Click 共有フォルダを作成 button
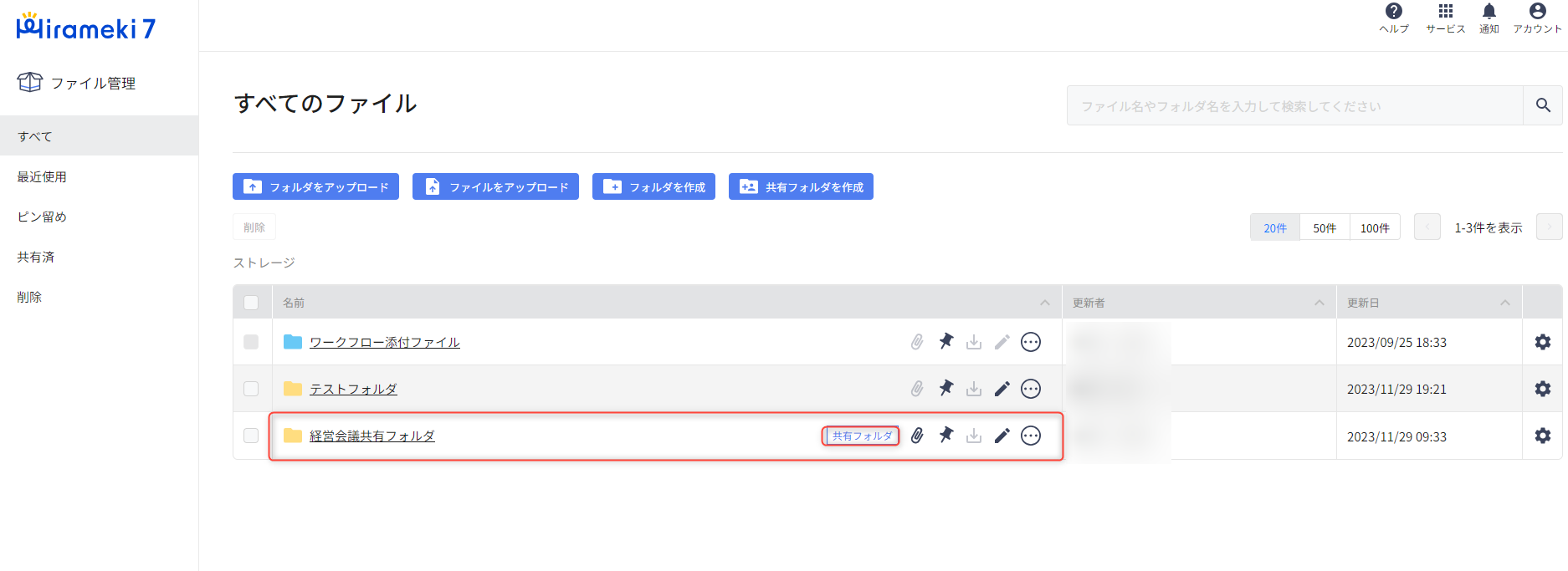 pos(801,186)
